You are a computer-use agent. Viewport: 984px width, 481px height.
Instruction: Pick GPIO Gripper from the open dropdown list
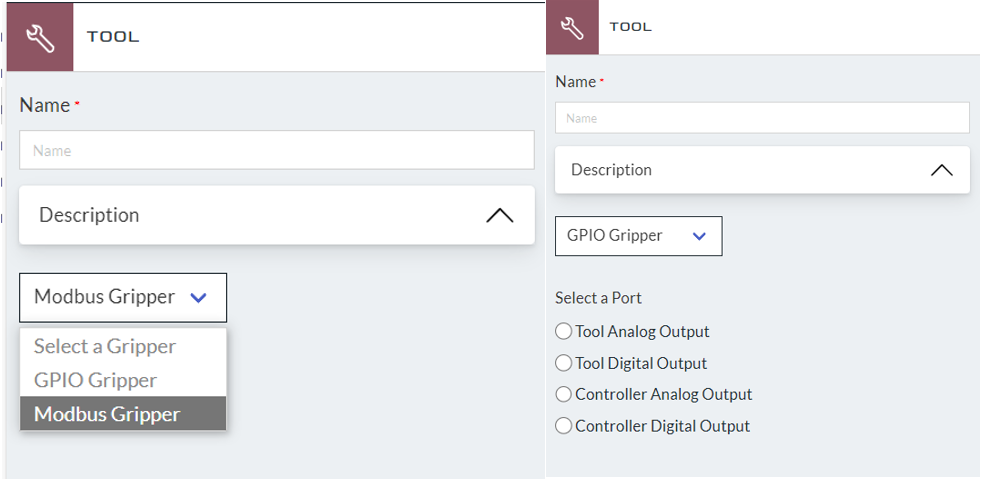[x=96, y=380]
